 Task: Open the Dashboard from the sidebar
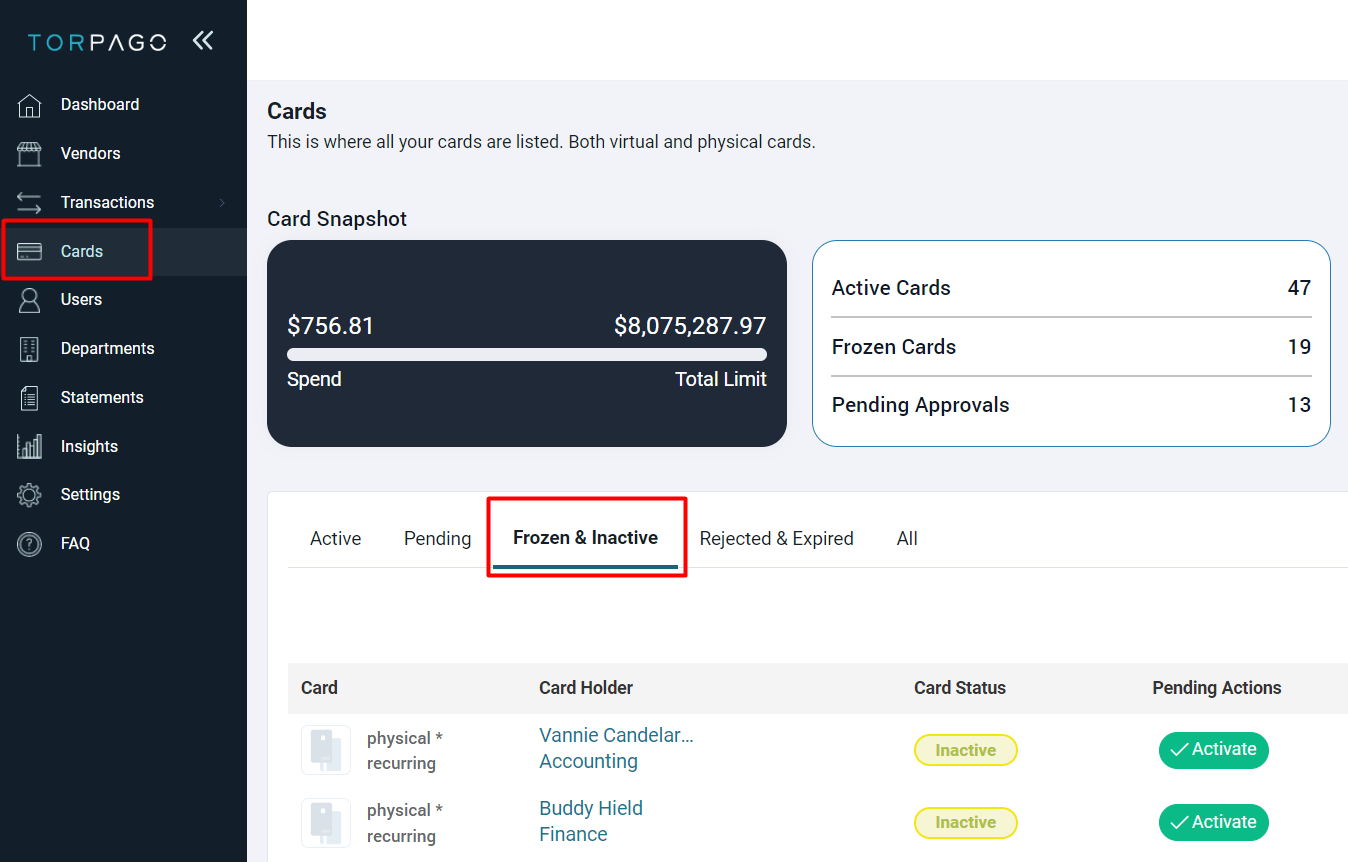tap(100, 104)
